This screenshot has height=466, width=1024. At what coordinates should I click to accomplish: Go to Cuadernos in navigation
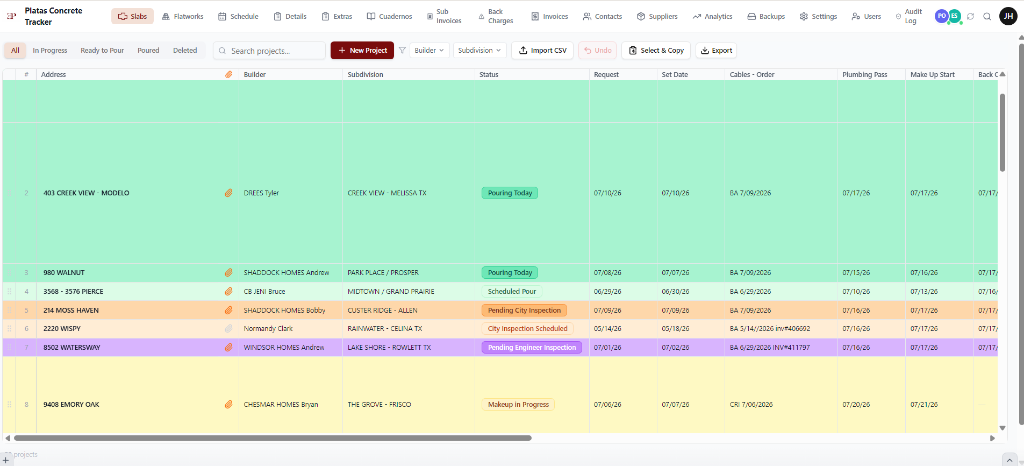point(389,16)
